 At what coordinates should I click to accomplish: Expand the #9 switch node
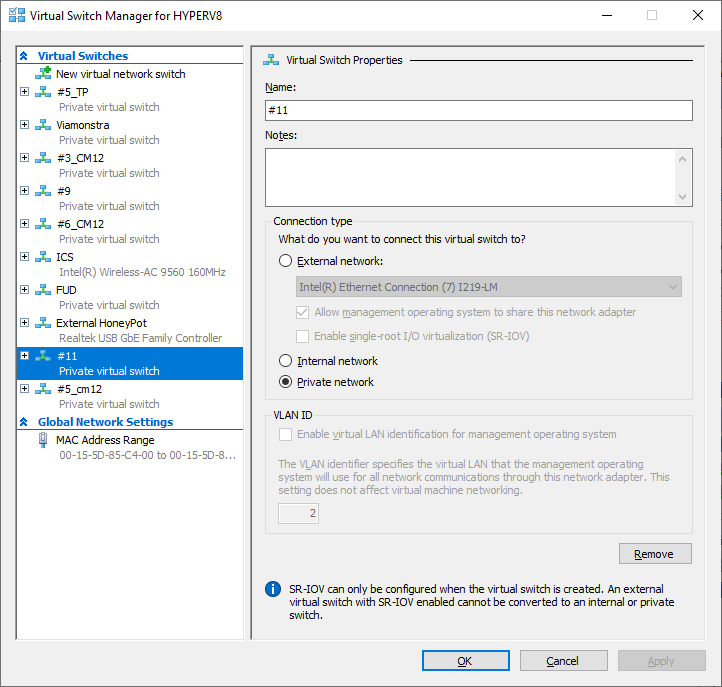25,191
